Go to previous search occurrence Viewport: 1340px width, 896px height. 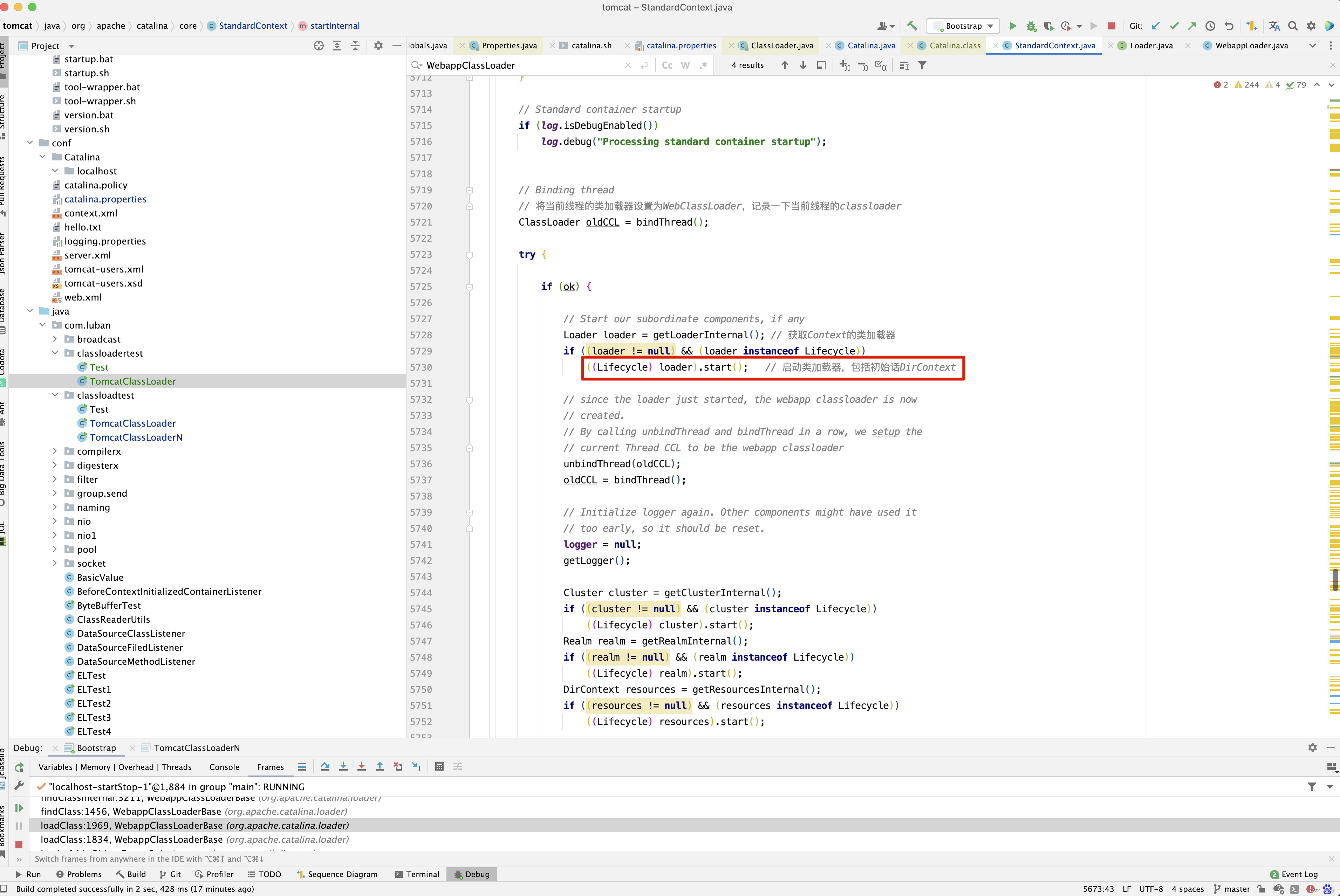coord(785,65)
